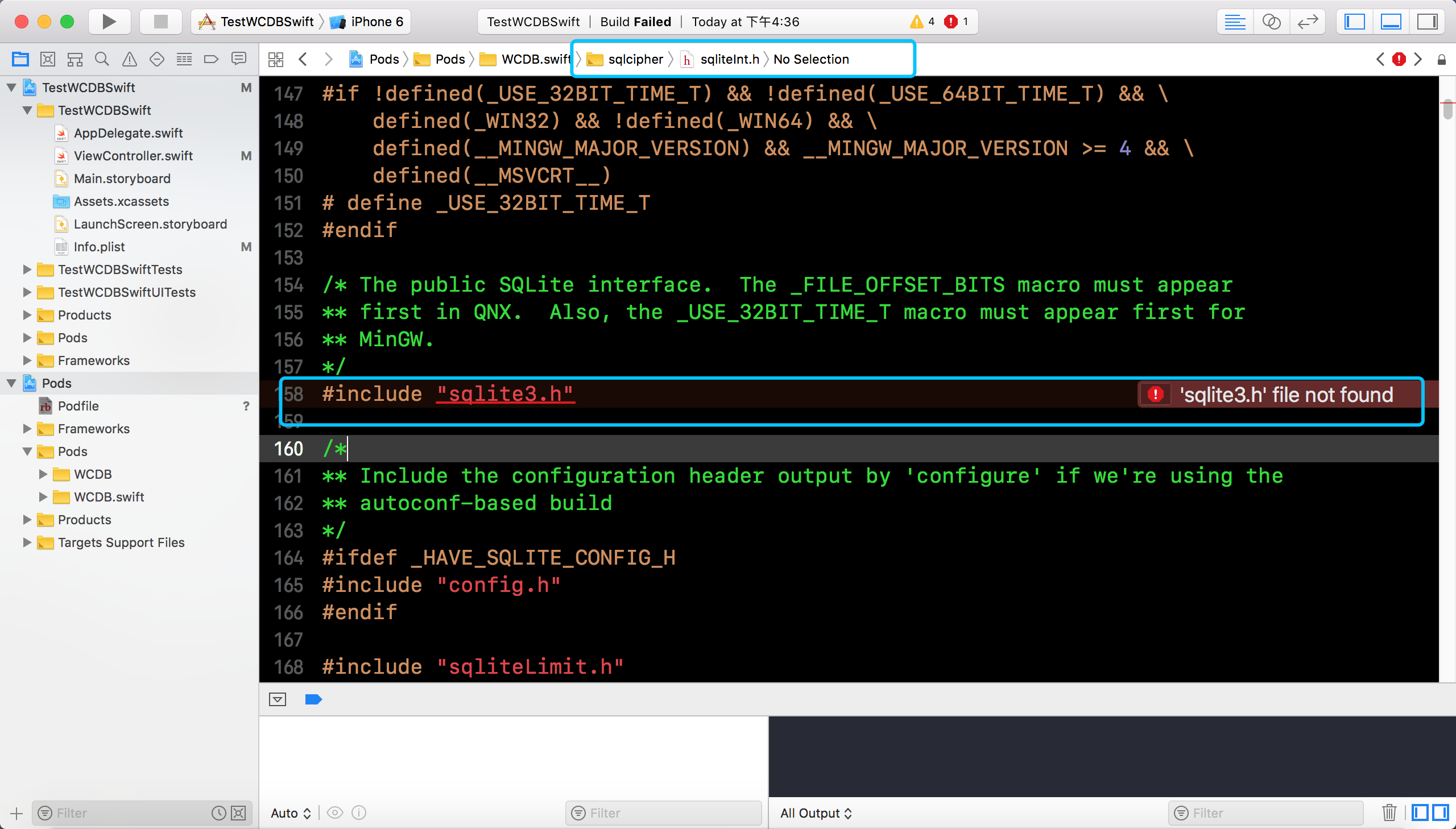Screen dimensions: 1456x829
Task: Click the trash icon to clear console
Action: coord(1389,813)
